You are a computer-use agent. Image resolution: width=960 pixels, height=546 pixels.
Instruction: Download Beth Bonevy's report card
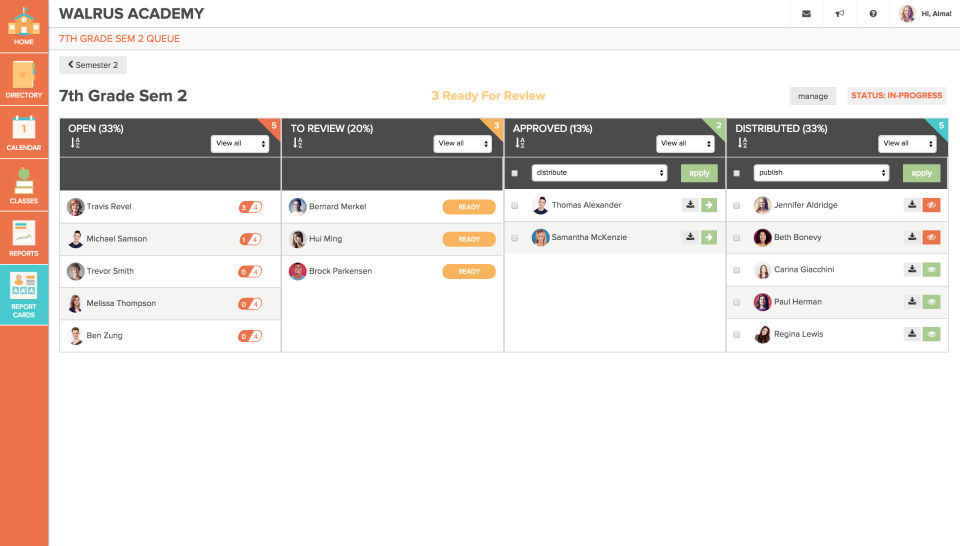912,237
